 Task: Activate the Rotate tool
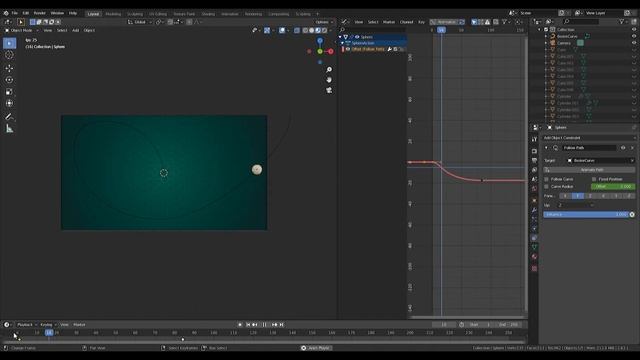click(x=9, y=80)
